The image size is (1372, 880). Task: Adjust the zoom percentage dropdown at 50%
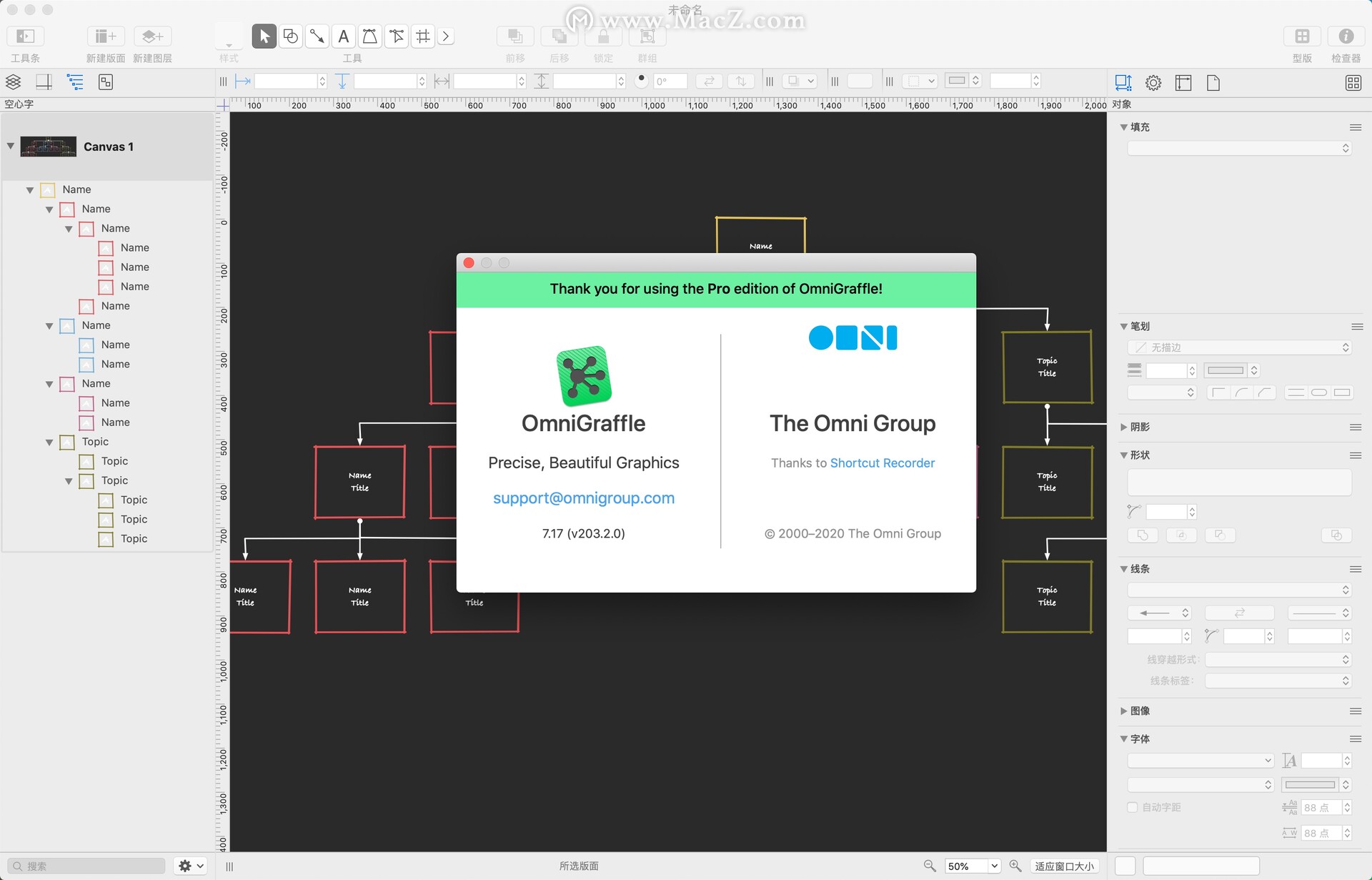(x=974, y=866)
